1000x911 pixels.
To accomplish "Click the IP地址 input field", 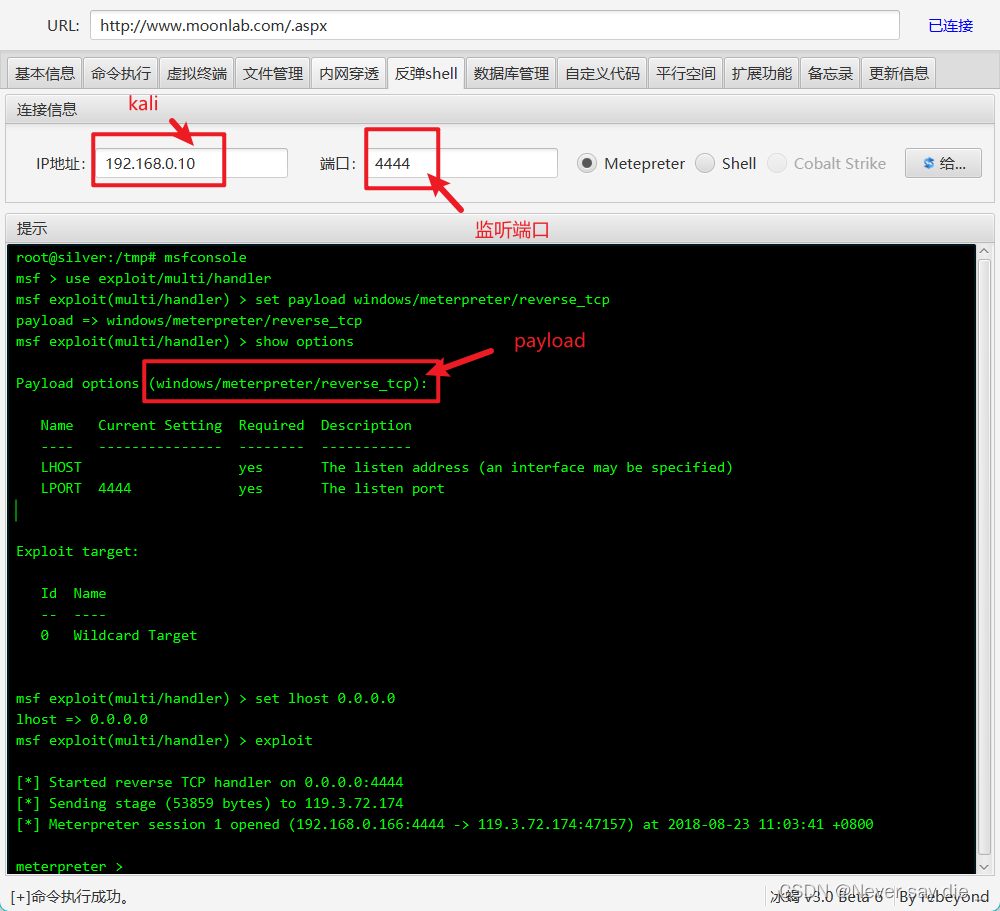I will pos(191,163).
